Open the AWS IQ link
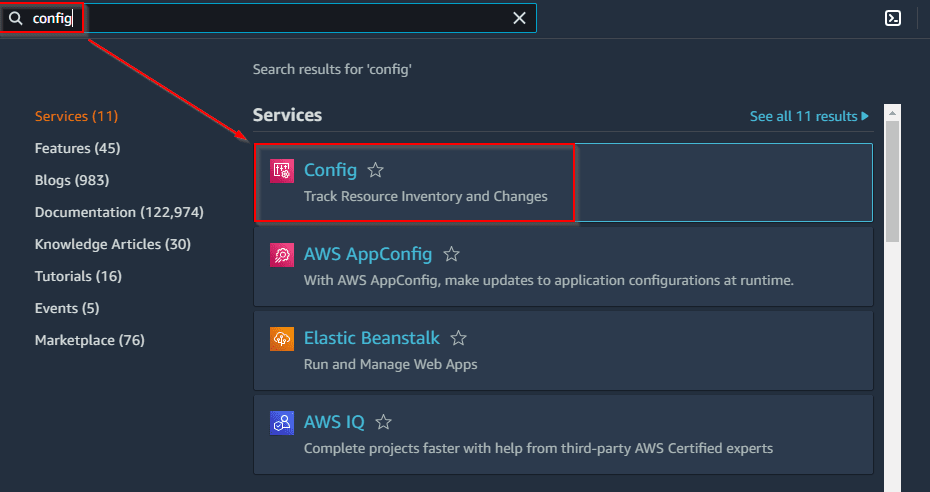 click(x=334, y=423)
